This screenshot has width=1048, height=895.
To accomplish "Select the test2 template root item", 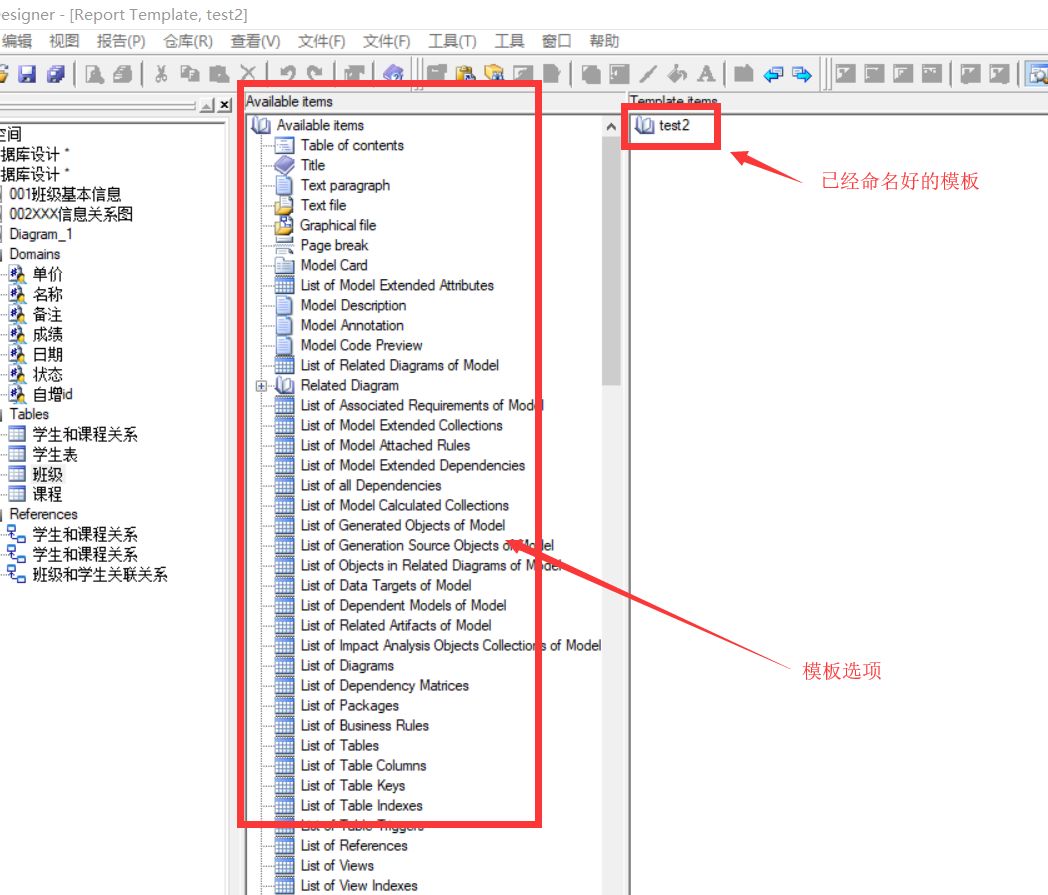I will pyautogui.click(x=674, y=125).
